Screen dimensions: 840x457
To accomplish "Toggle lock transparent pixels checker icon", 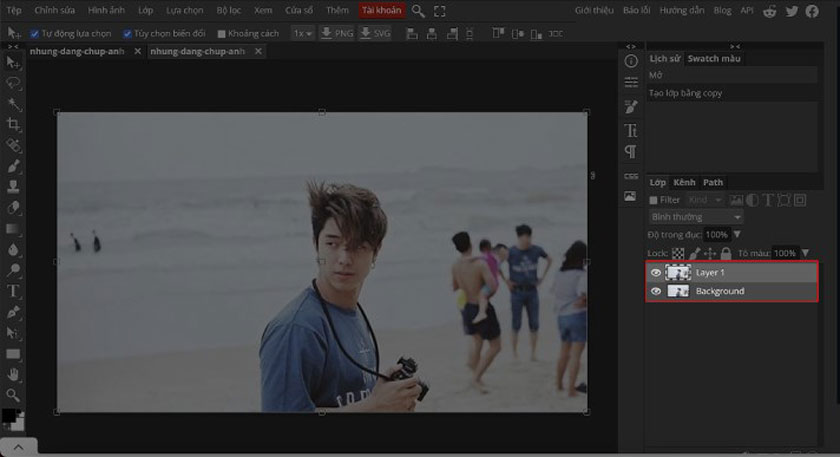I will click(678, 253).
